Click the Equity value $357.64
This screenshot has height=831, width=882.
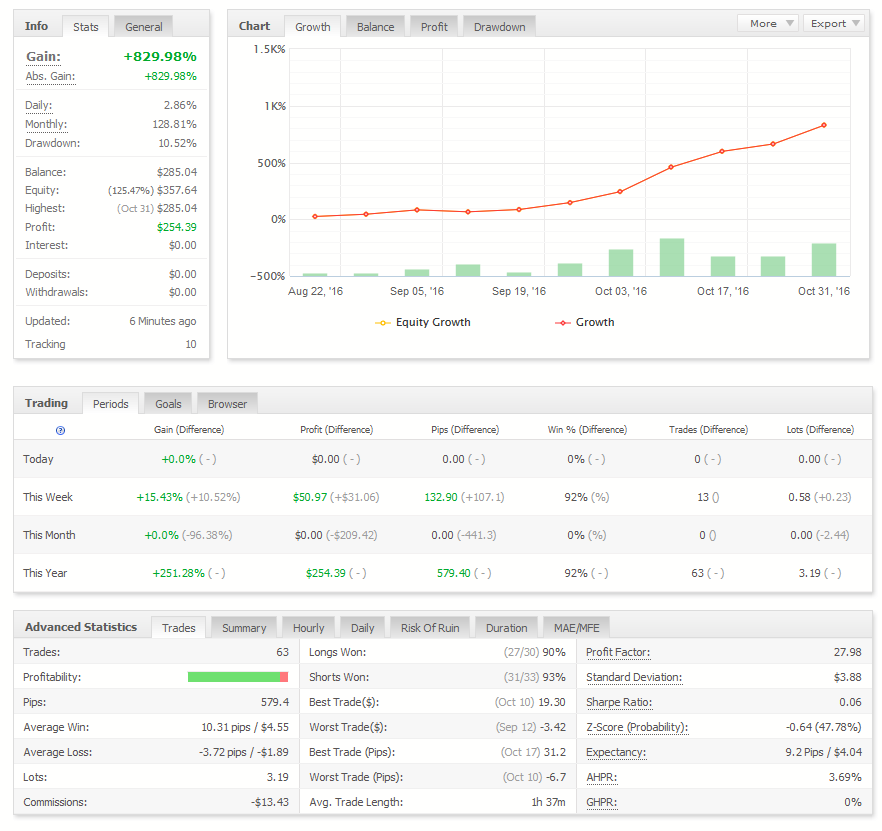[x=177, y=190]
